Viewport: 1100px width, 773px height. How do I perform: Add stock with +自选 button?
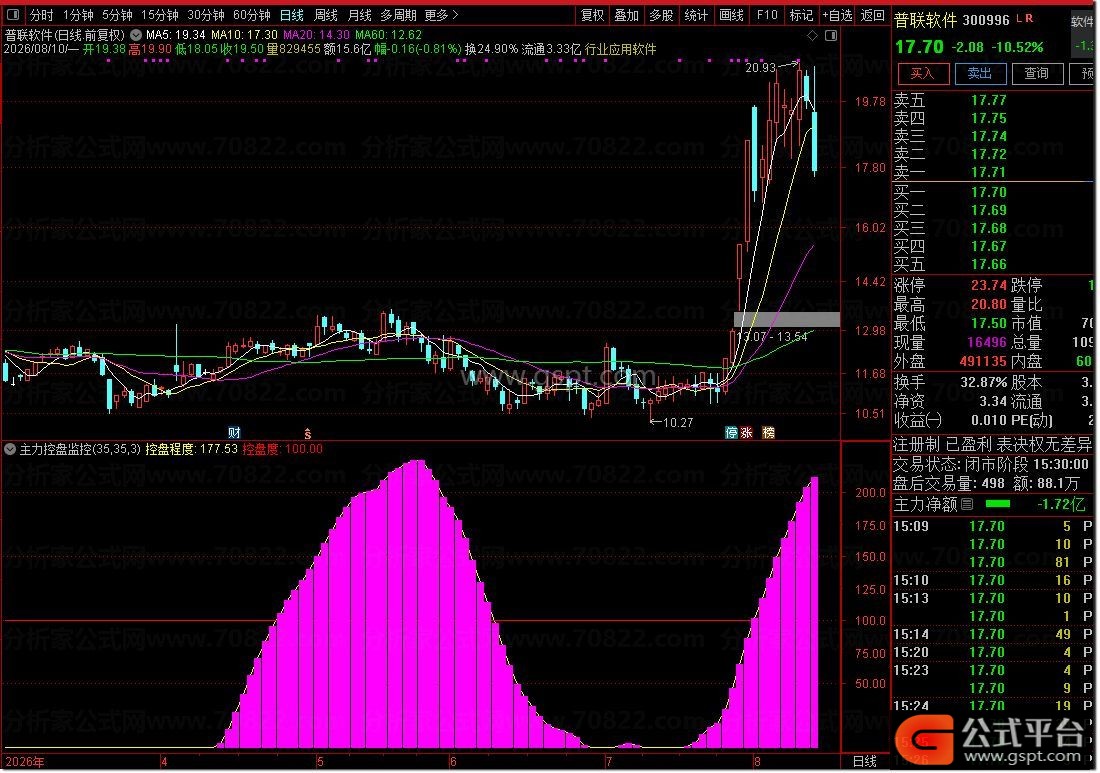[x=837, y=15]
